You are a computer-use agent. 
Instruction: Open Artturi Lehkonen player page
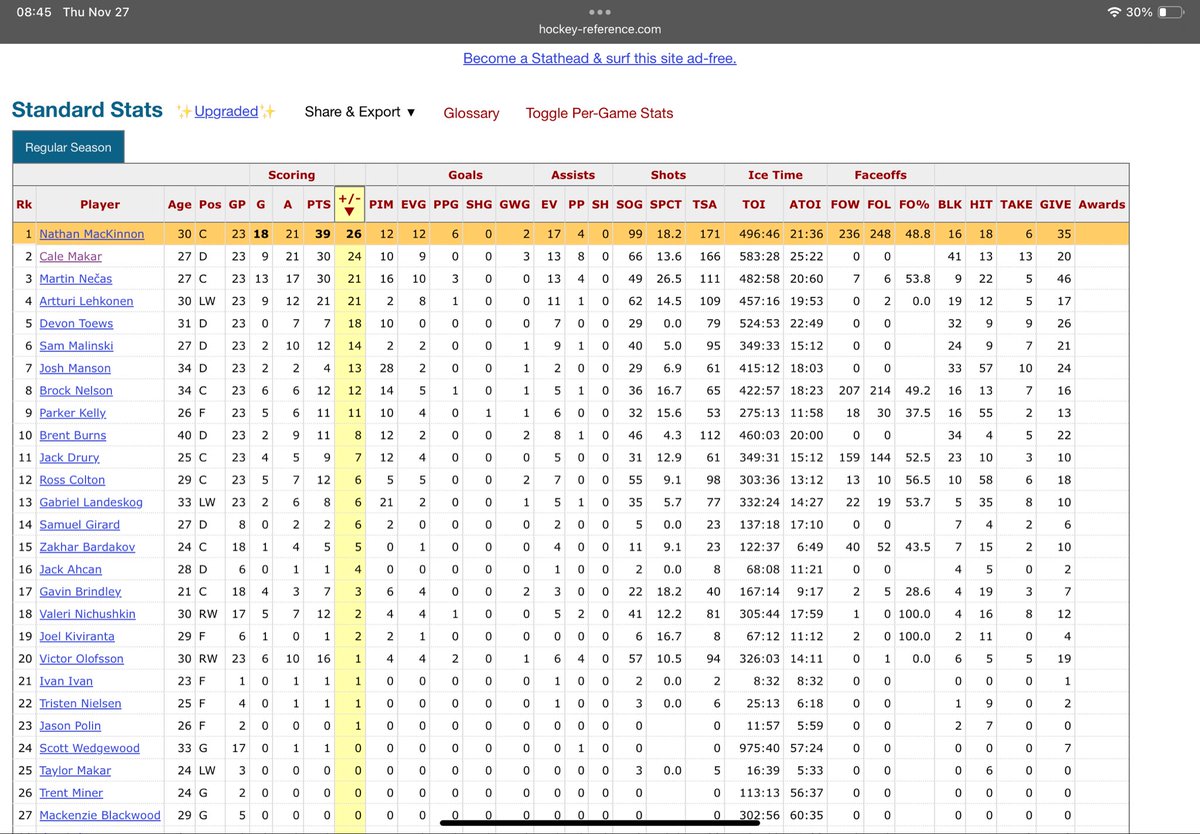tap(86, 301)
